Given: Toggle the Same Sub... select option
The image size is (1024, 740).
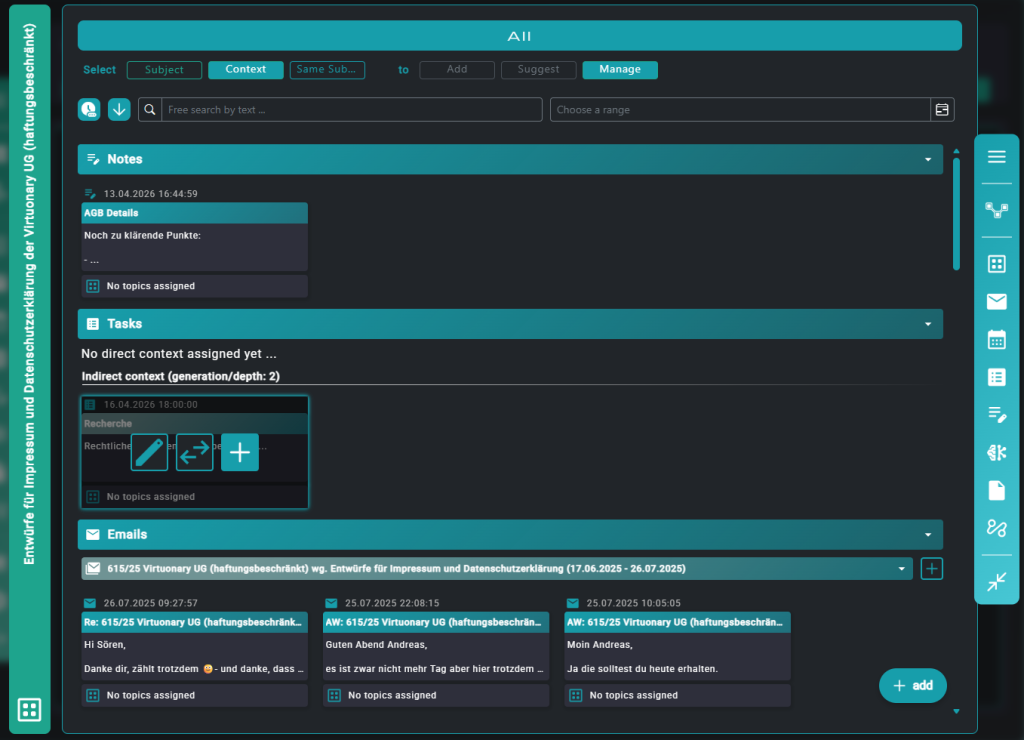Looking at the screenshot, I should pos(327,70).
